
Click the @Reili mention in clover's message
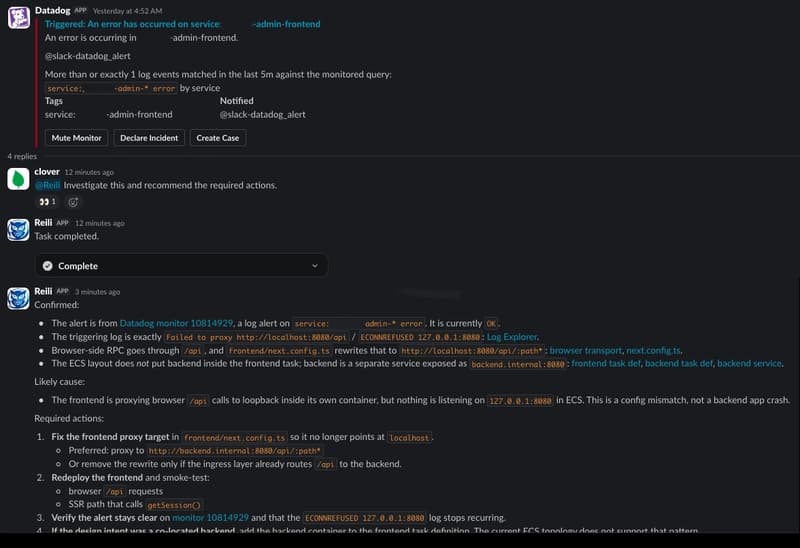pos(47,185)
